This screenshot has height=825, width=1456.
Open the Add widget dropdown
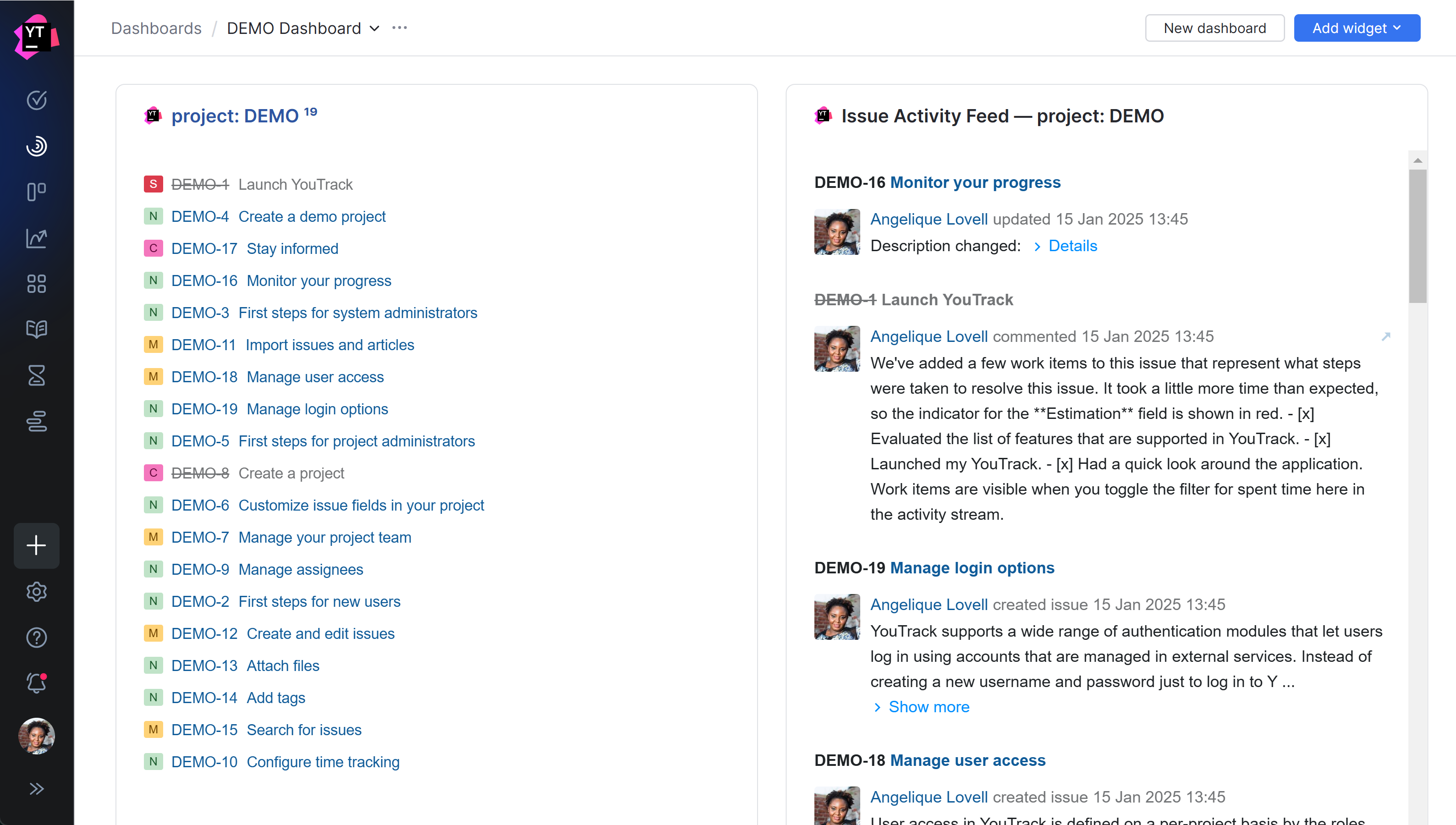[x=1356, y=28]
